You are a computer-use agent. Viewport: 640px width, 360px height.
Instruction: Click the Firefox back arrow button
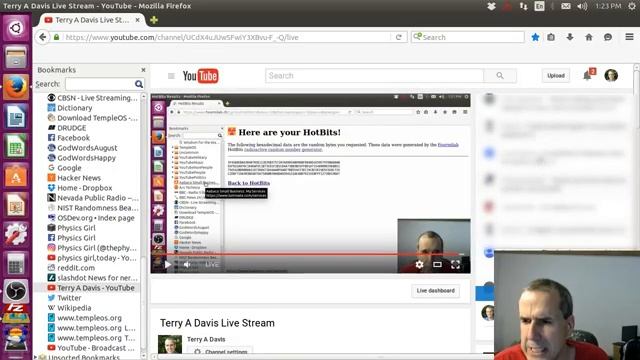click(42, 37)
